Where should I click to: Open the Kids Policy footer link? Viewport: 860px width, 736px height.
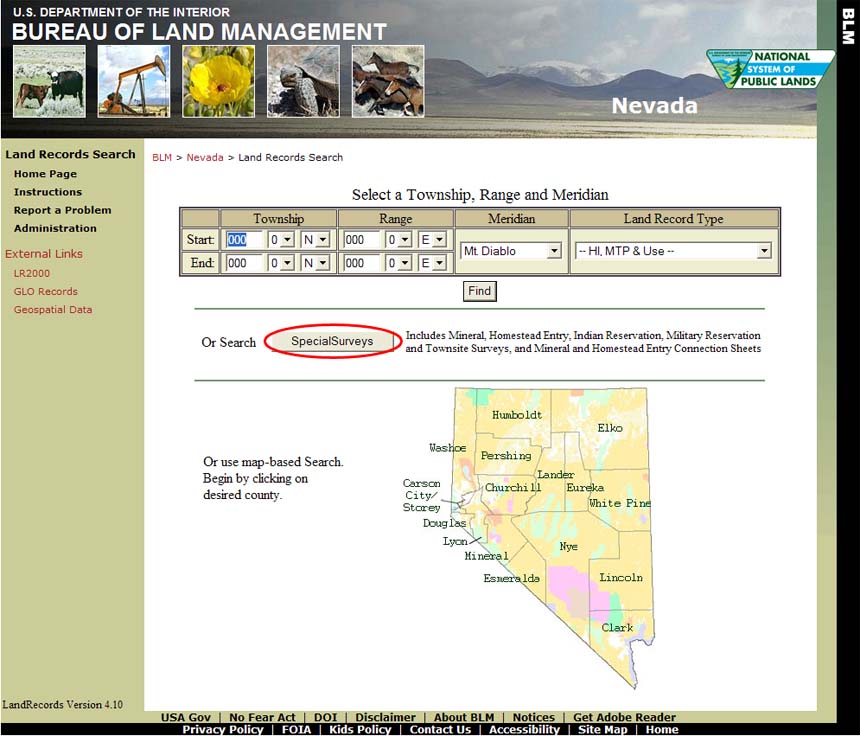coord(360,729)
